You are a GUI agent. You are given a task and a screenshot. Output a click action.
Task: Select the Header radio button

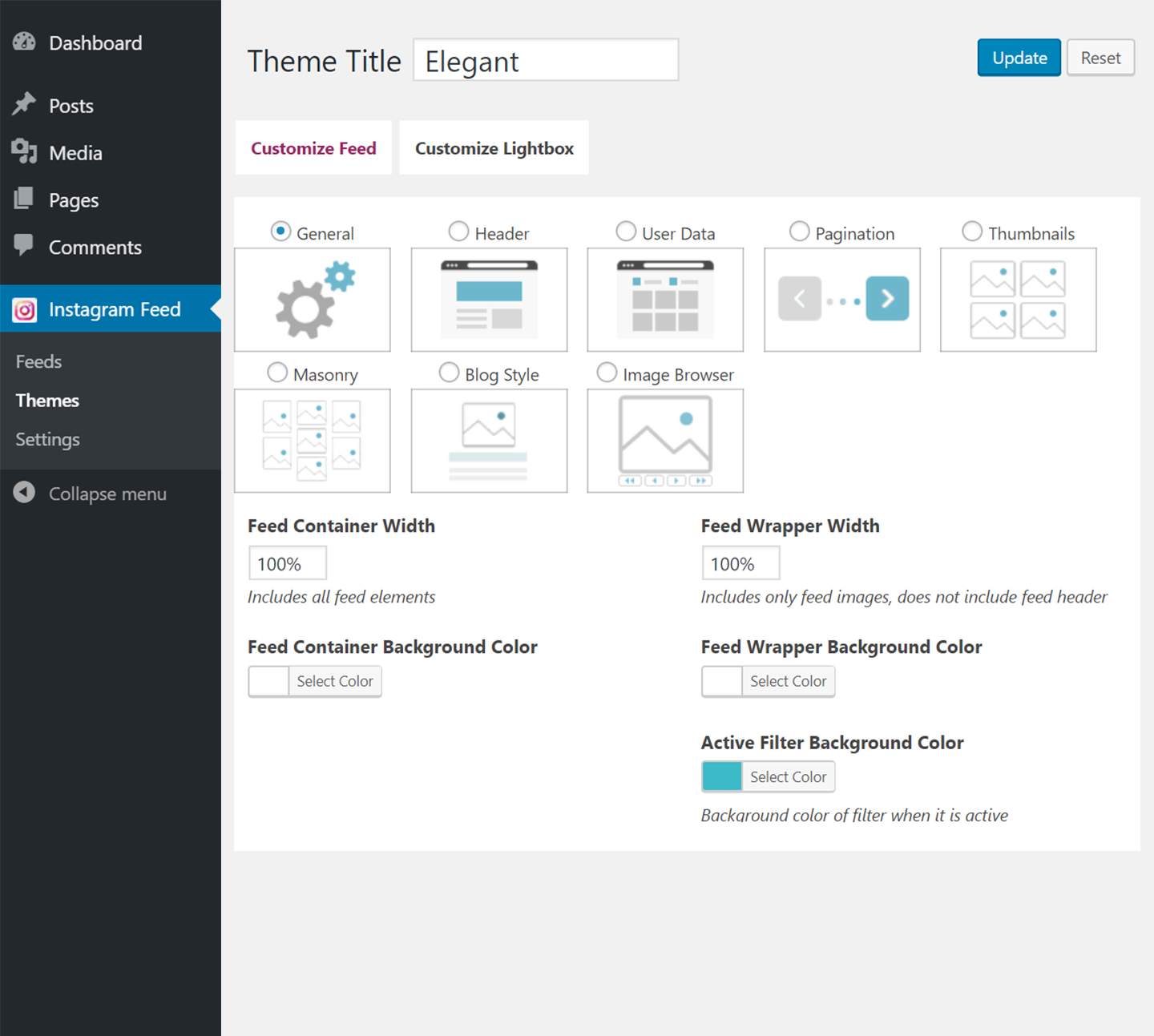(458, 232)
